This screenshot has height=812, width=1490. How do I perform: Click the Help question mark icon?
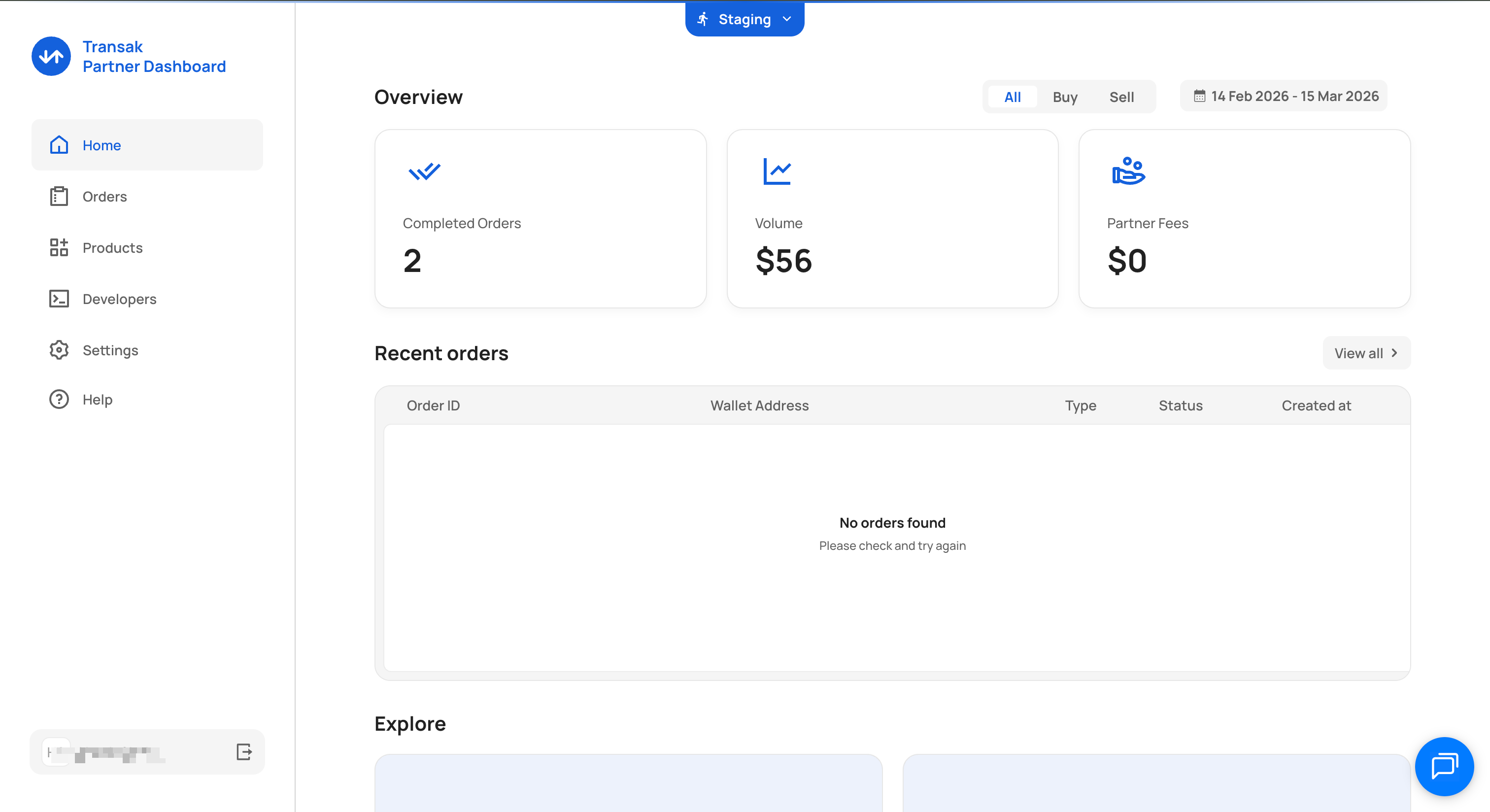(59, 400)
